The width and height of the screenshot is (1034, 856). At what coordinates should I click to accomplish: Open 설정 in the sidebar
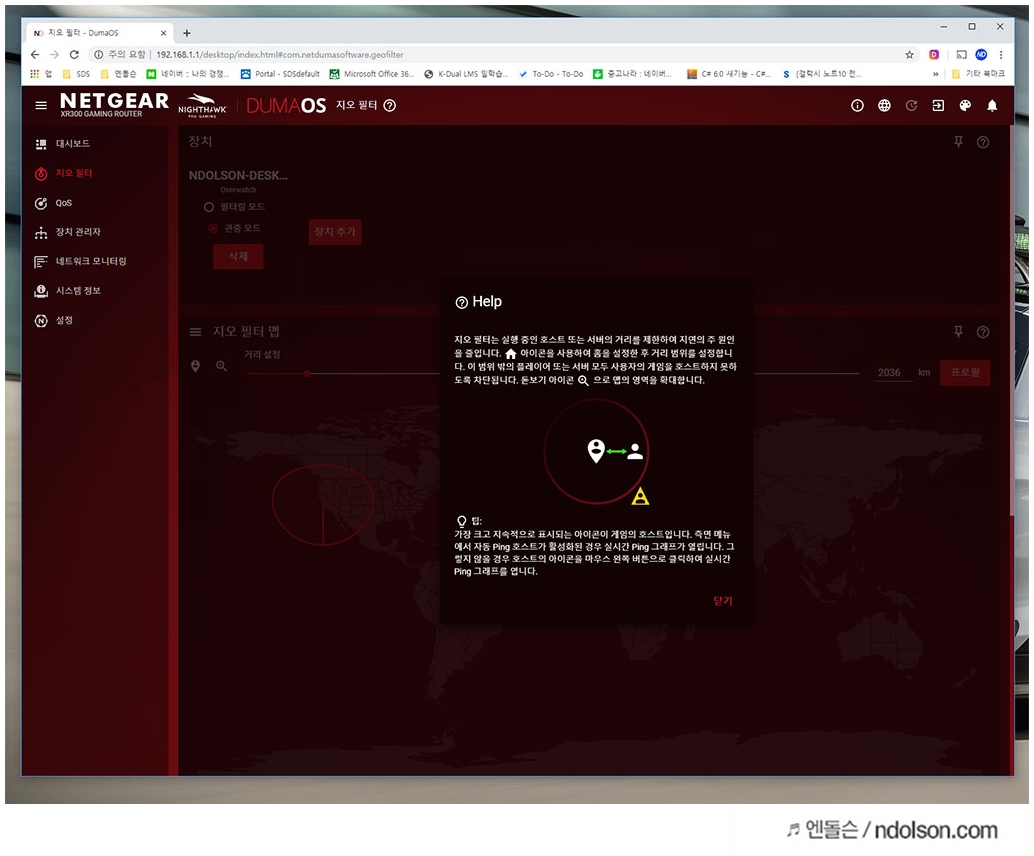pos(53,321)
